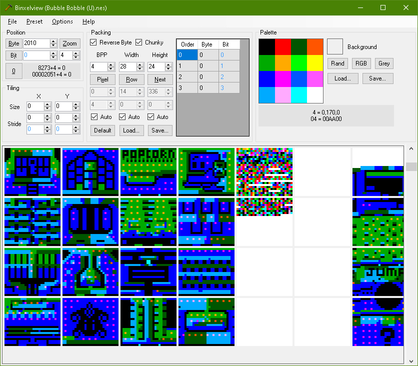Open the Preset menu
This screenshot has width=418, height=366.
pos(34,22)
